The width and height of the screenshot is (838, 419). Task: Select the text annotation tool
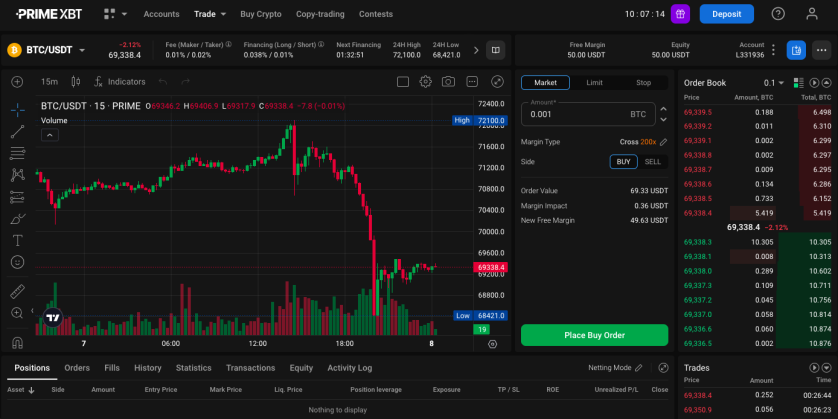(x=18, y=240)
